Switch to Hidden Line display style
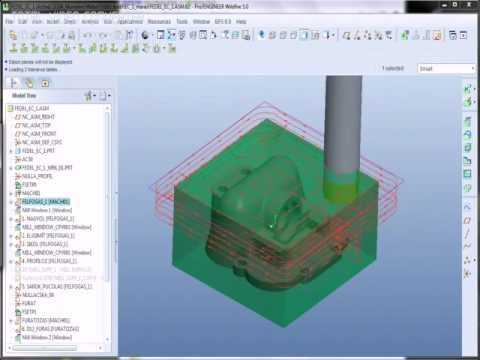 point(283,35)
